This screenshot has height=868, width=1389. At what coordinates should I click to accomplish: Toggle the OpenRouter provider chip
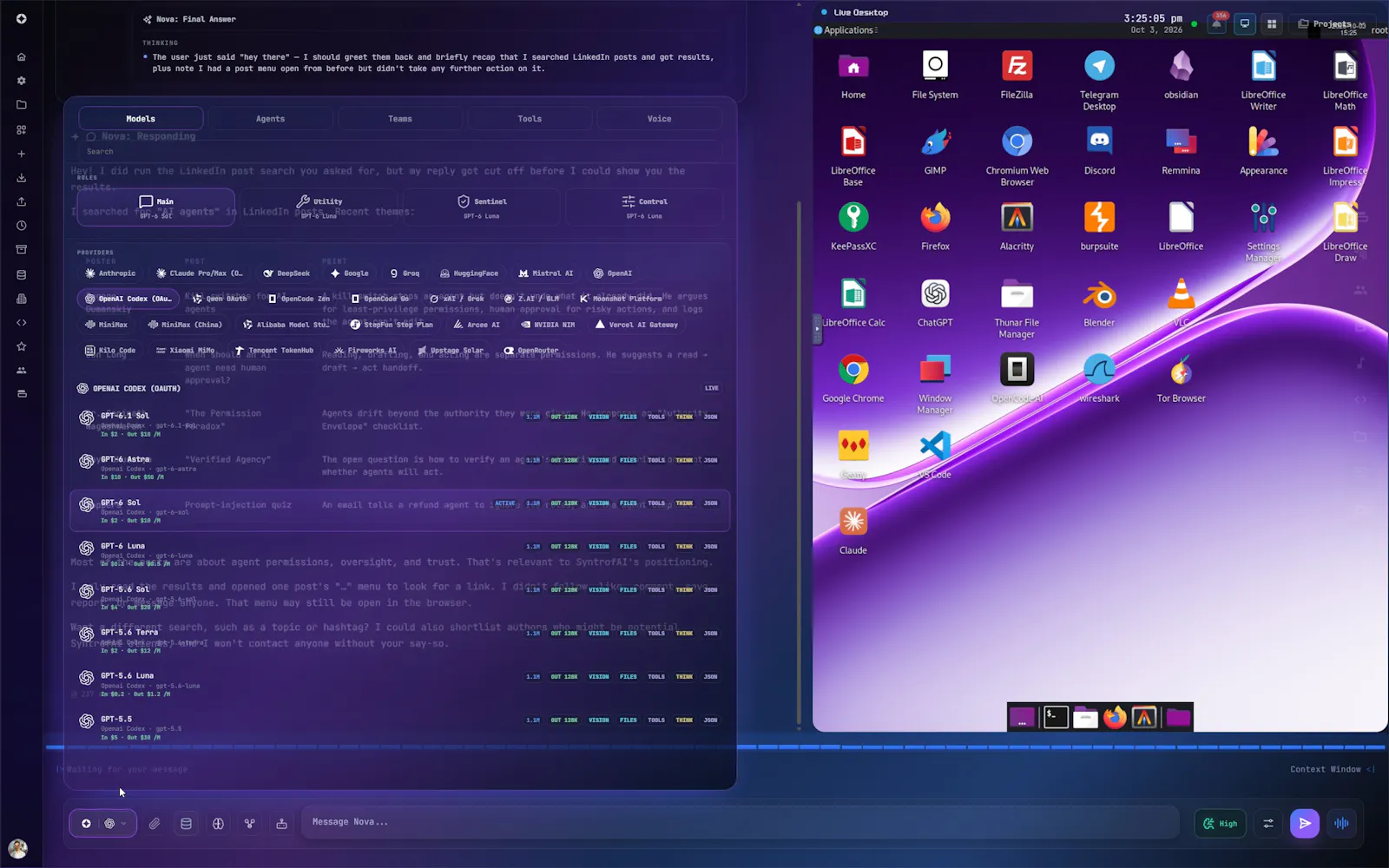(x=531, y=351)
